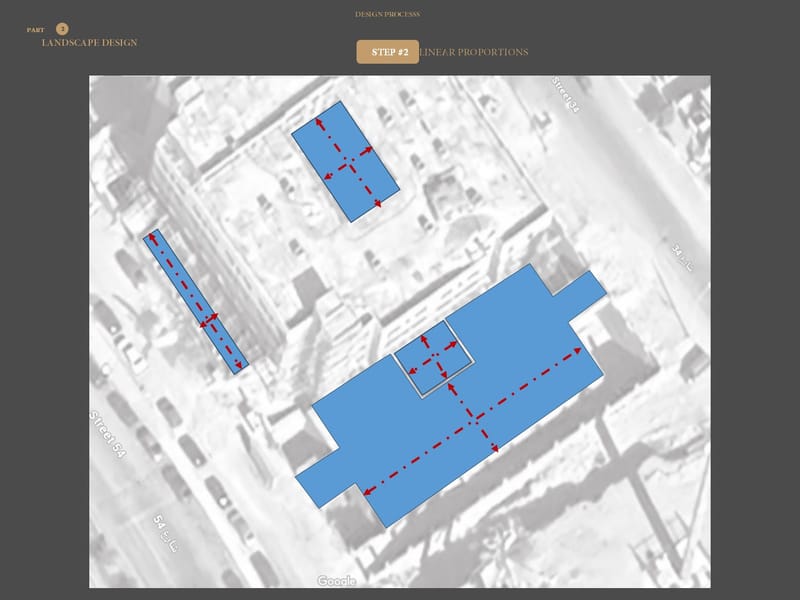Click the PART label text
This screenshot has width=800, height=600.
click(x=36, y=30)
